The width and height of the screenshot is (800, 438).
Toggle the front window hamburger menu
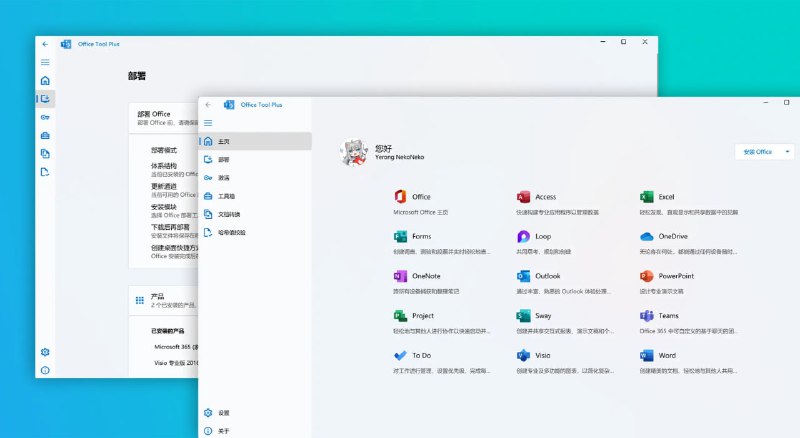208,122
